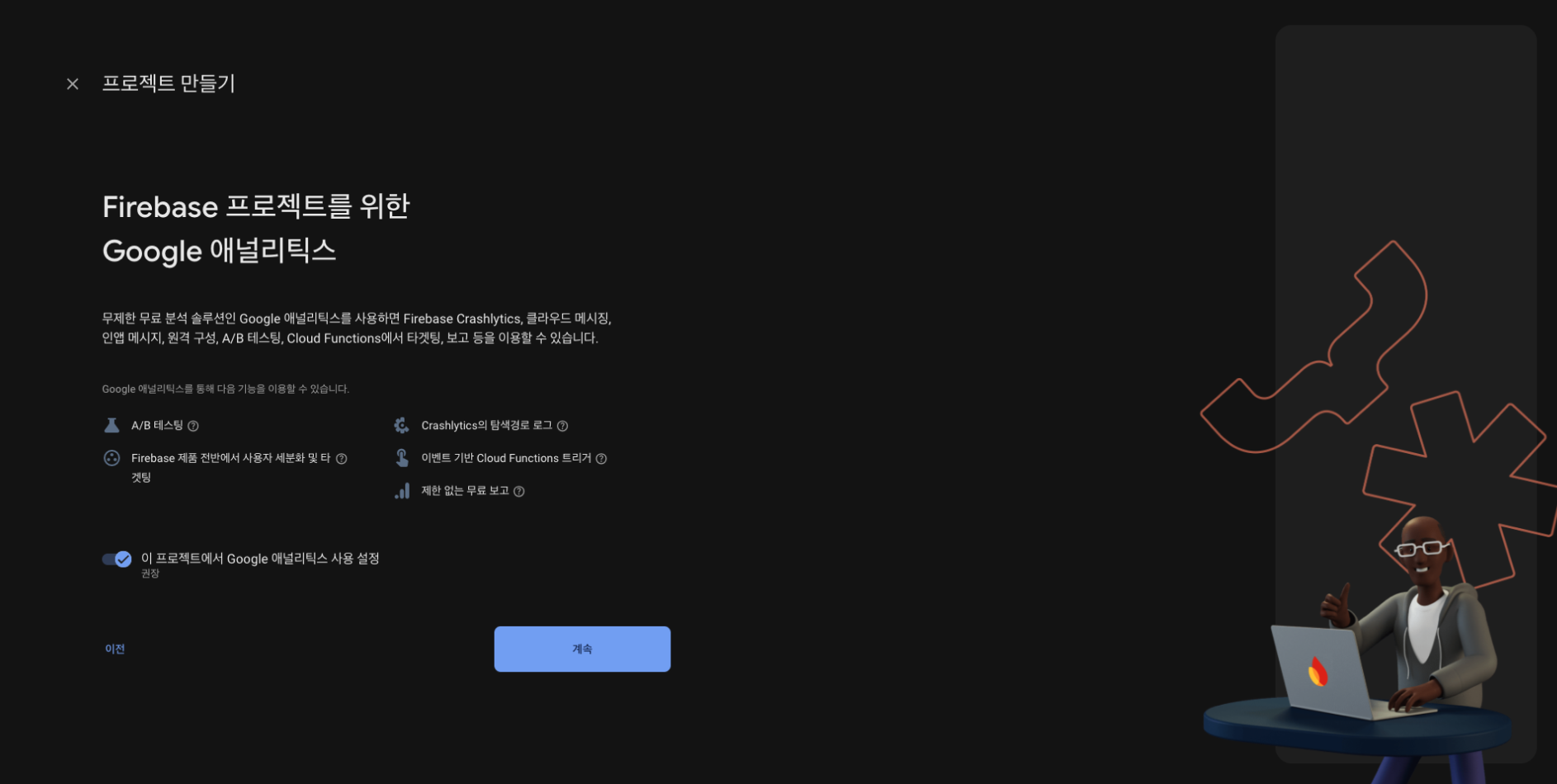The height and width of the screenshot is (784, 1557).
Task: Click the 권장 text under the toggle
Action: coord(150,574)
